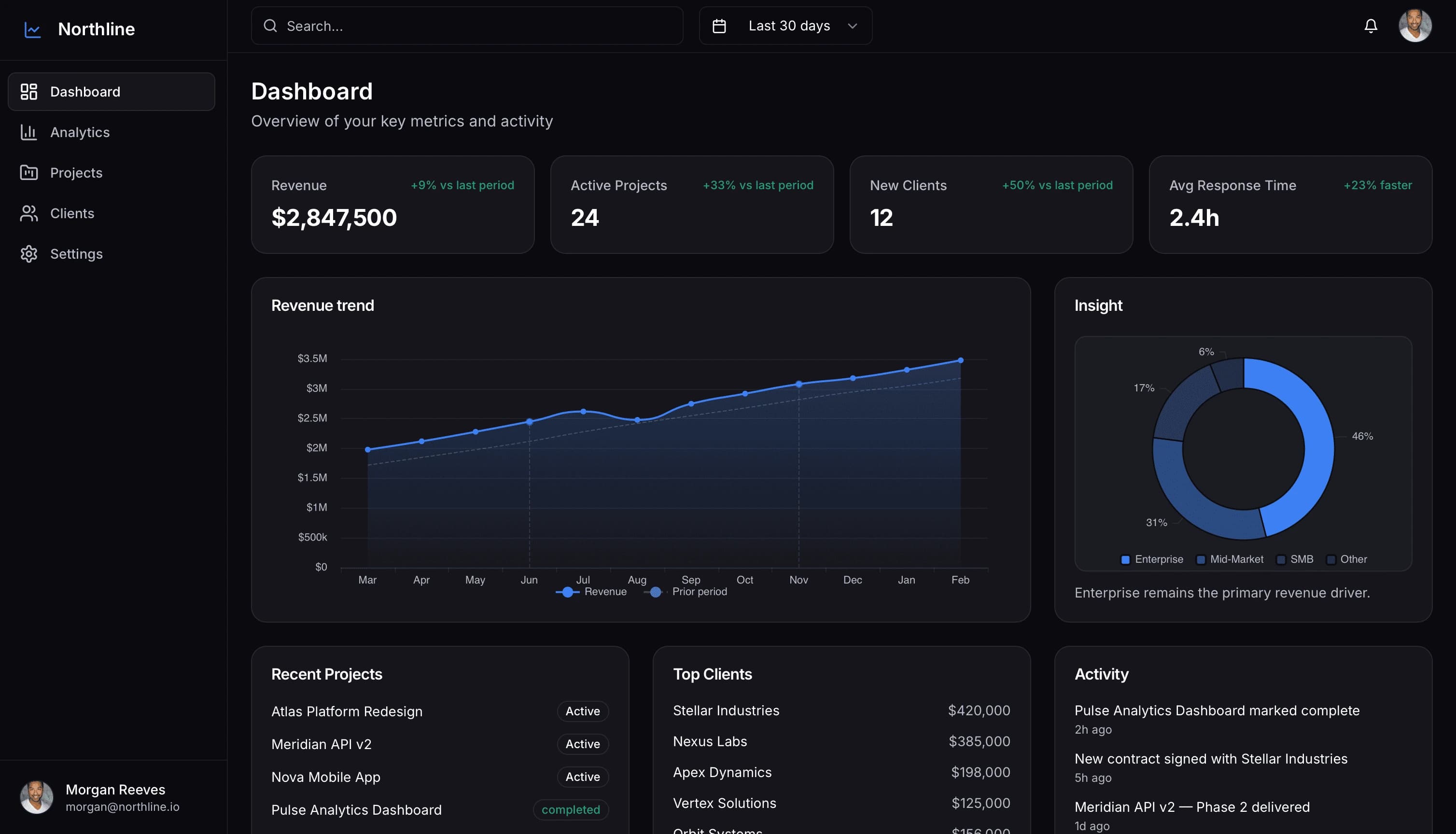The width and height of the screenshot is (1456, 834).
Task: Click the Northline logo chart icon
Action: (x=33, y=29)
